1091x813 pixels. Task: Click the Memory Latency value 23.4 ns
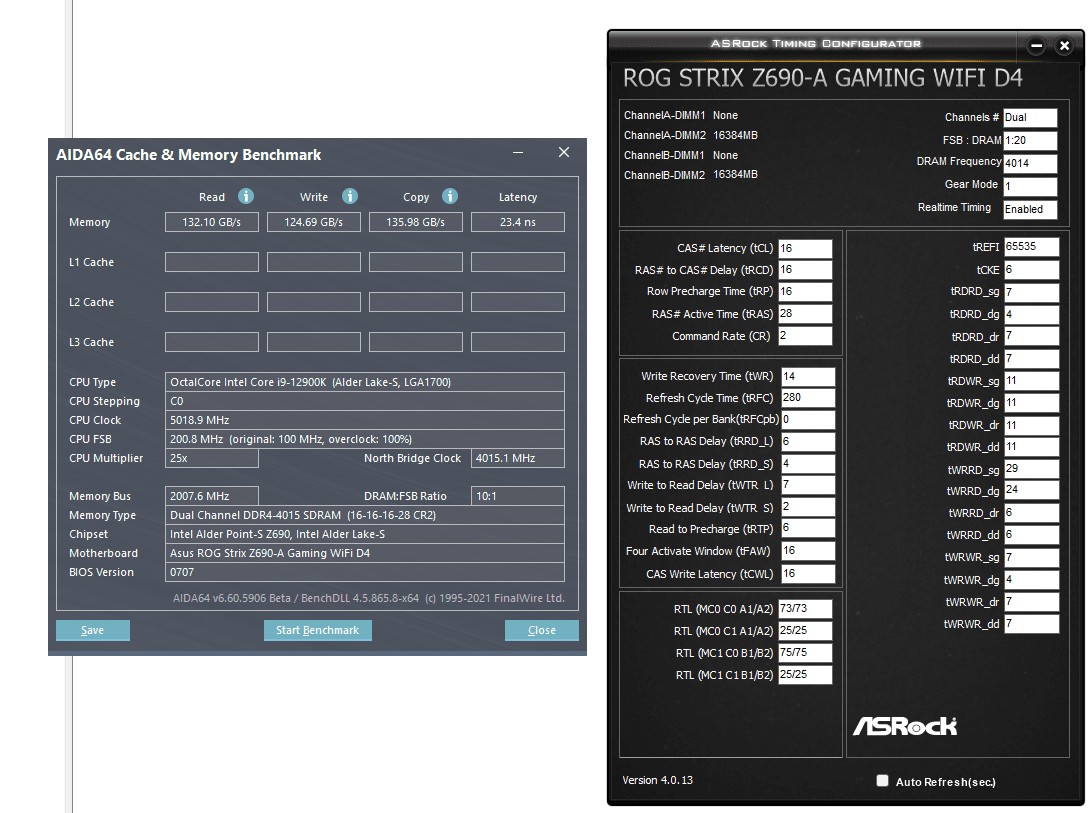(518, 222)
